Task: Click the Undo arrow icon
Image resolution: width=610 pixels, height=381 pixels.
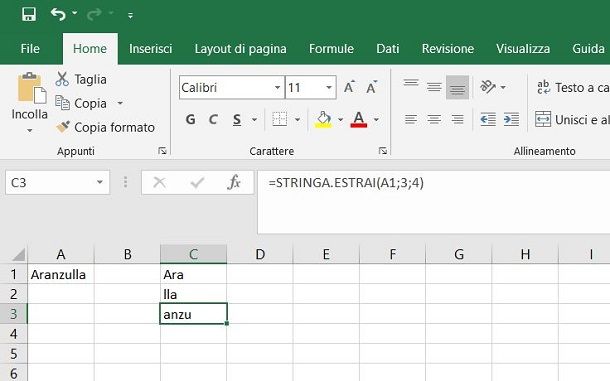Action: click(x=58, y=14)
